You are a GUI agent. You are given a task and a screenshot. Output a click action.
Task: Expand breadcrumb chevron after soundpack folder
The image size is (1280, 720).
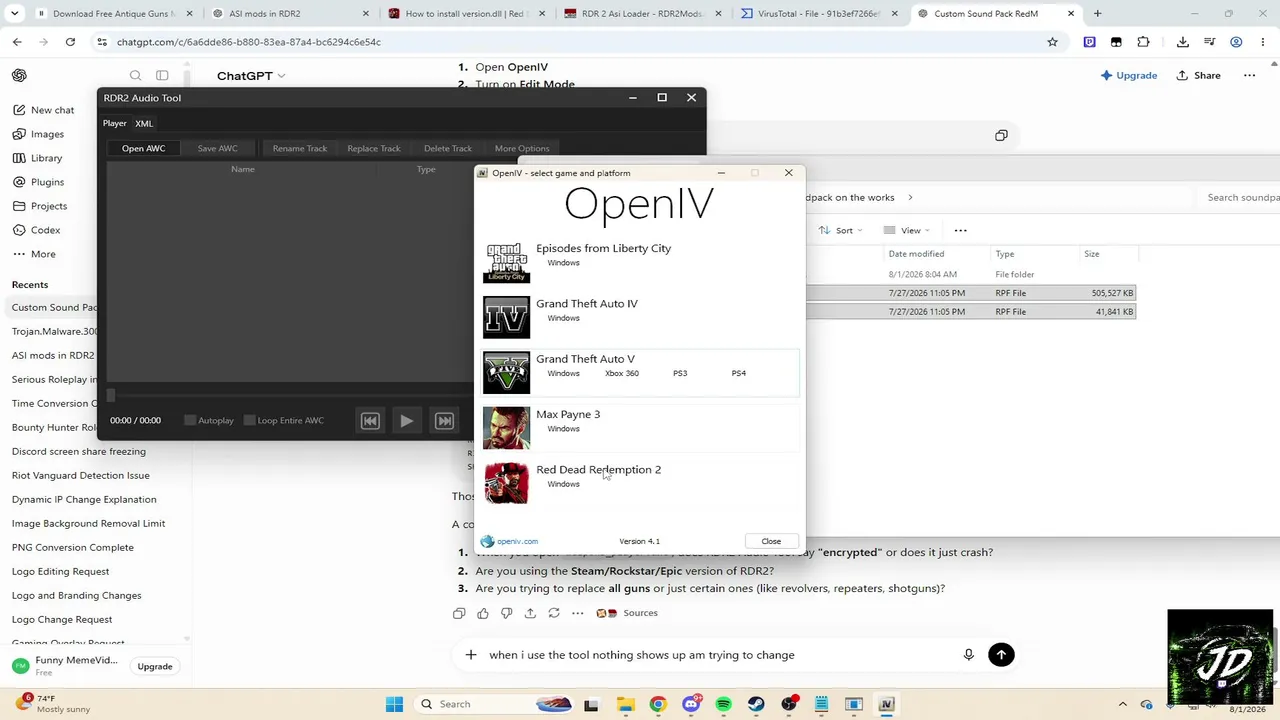point(910,198)
